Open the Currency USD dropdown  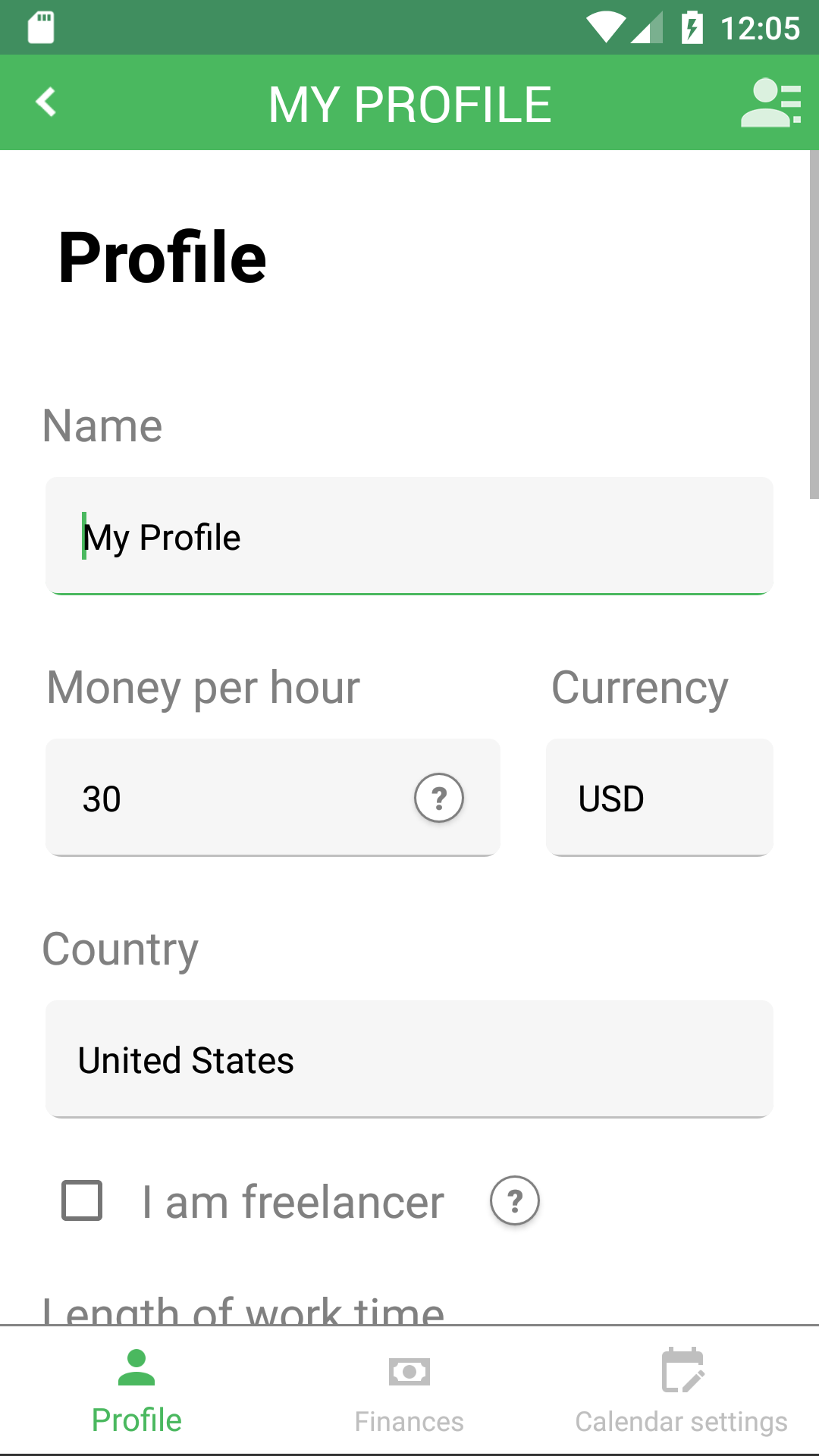660,798
